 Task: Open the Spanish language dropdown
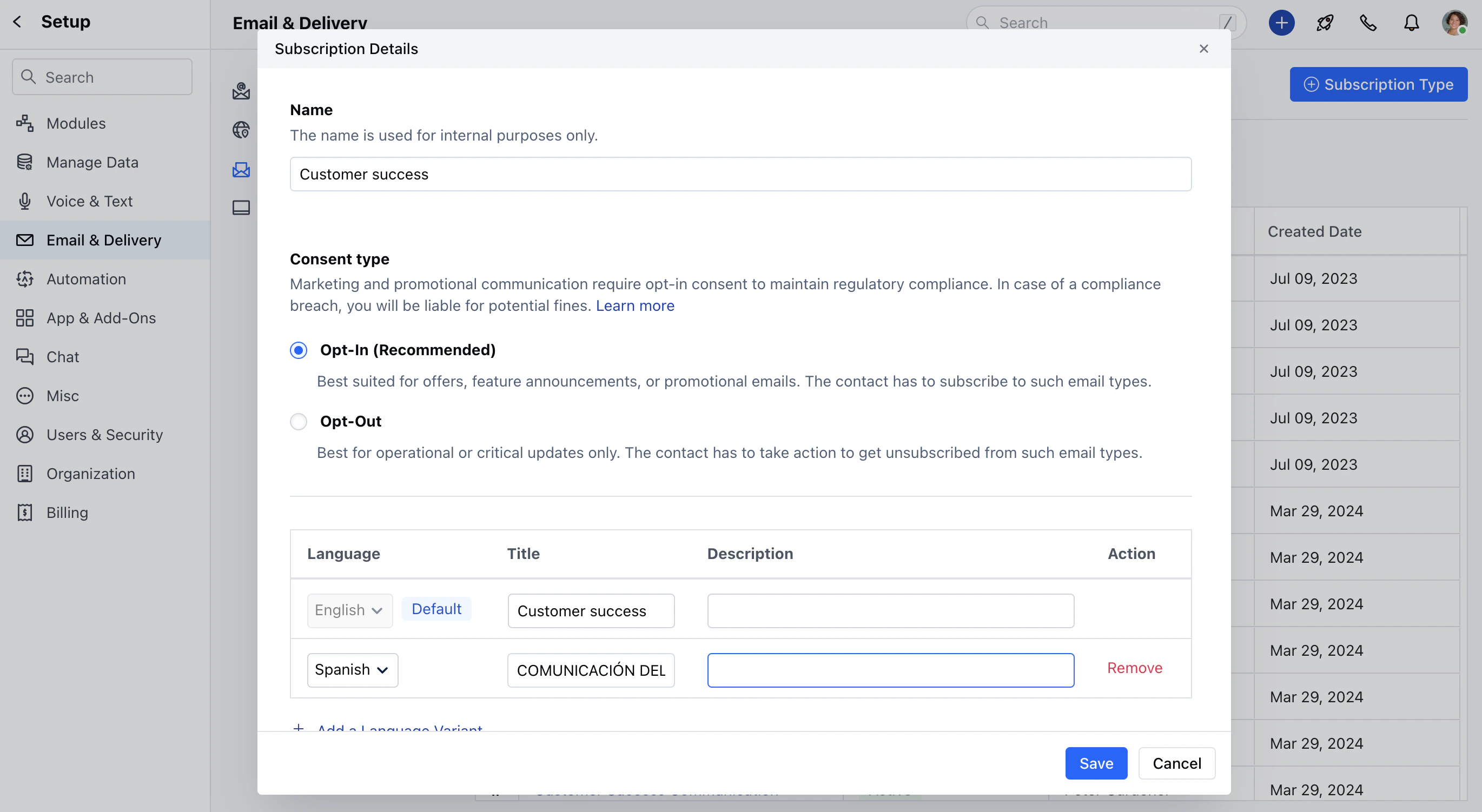tap(353, 670)
